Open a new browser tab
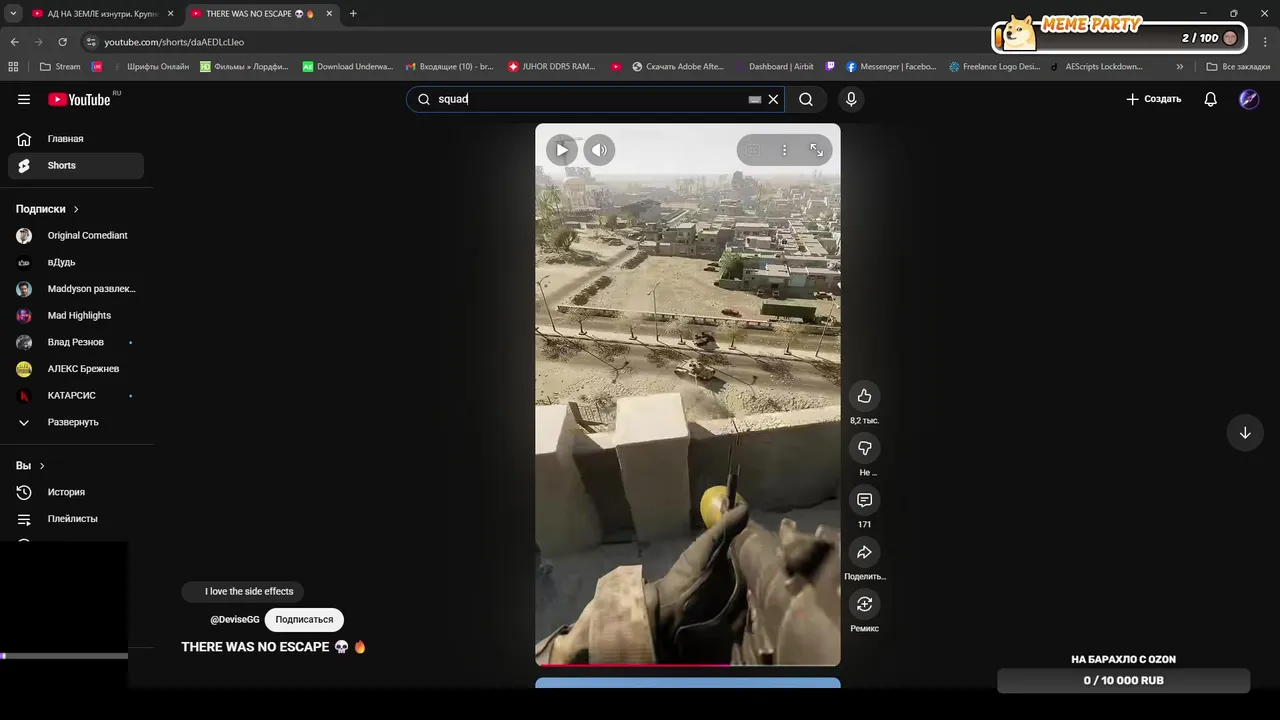The height and width of the screenshot is (720, 1280). point(353,14)
